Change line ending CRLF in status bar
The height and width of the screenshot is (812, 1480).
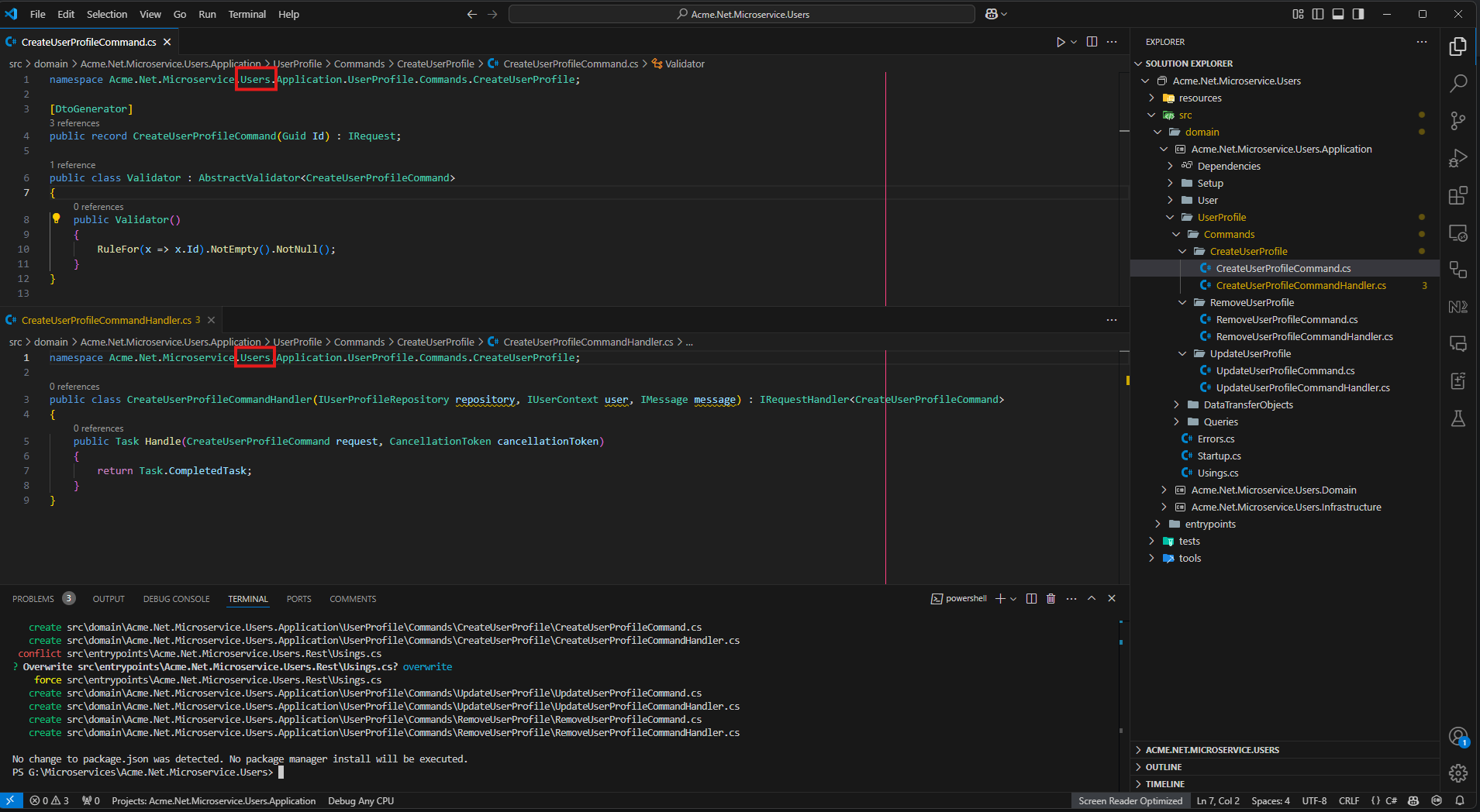click(x=1348, y=801)
